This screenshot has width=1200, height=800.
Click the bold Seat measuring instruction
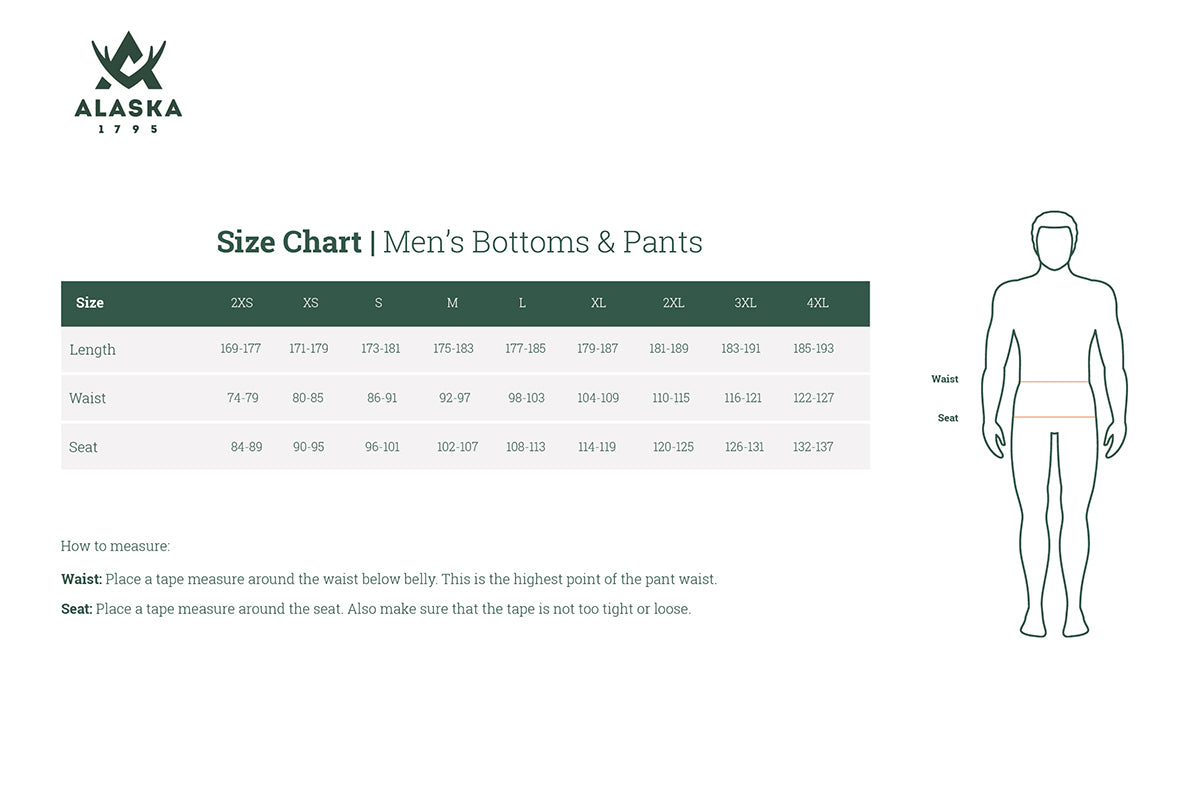[x=77, y=609]
